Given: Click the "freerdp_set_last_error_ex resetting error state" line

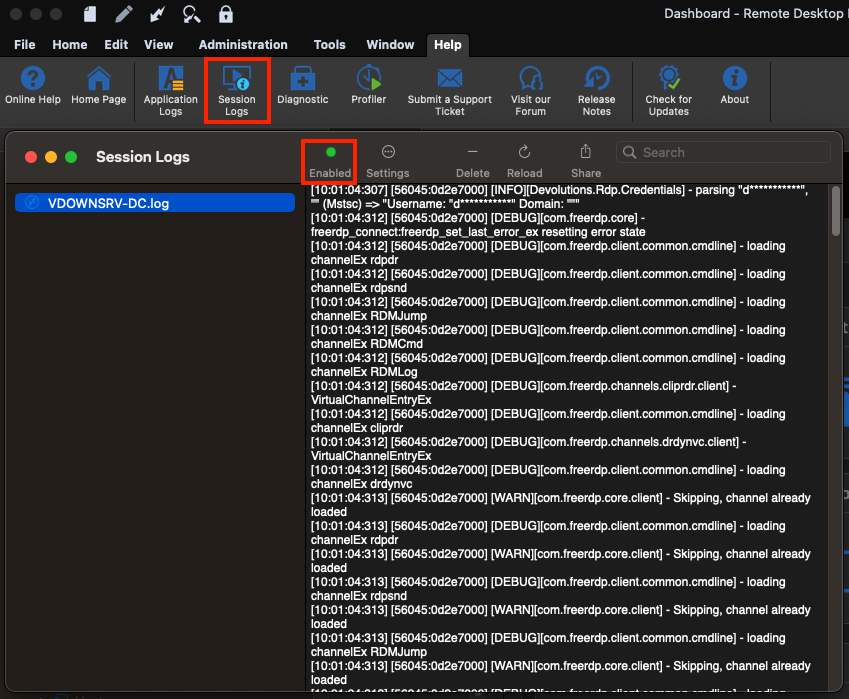Looking at the screenshot, I should (478, 232).
